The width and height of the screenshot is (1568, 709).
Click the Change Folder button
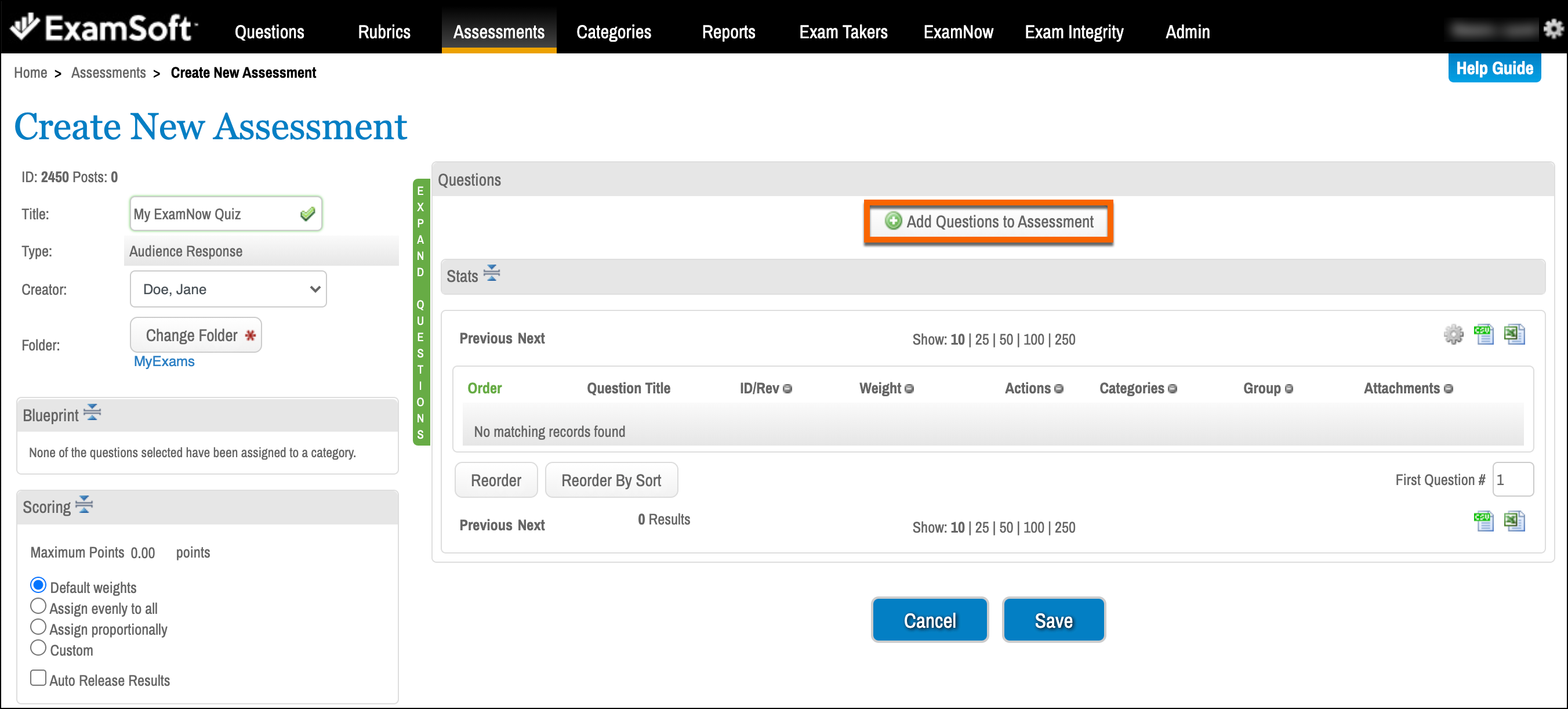pyautogui.click(x=196, y=335)
